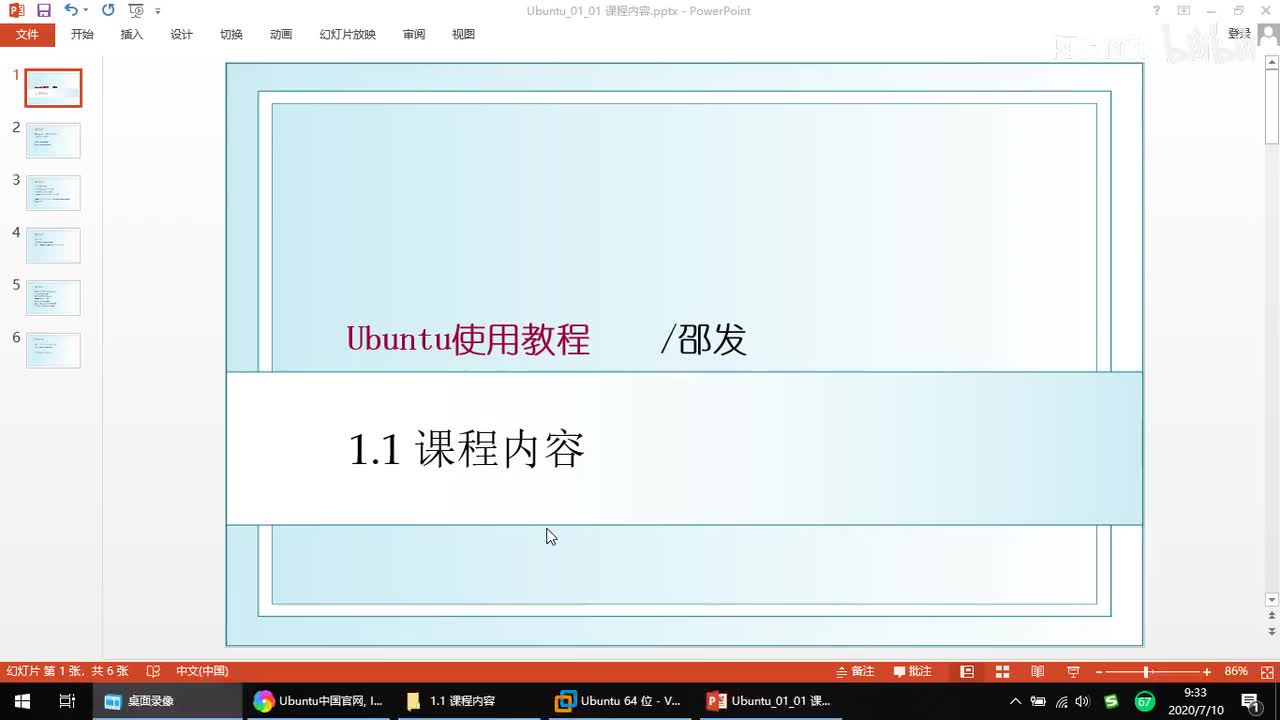Select slide 2 thumbnail

point(53,140)
